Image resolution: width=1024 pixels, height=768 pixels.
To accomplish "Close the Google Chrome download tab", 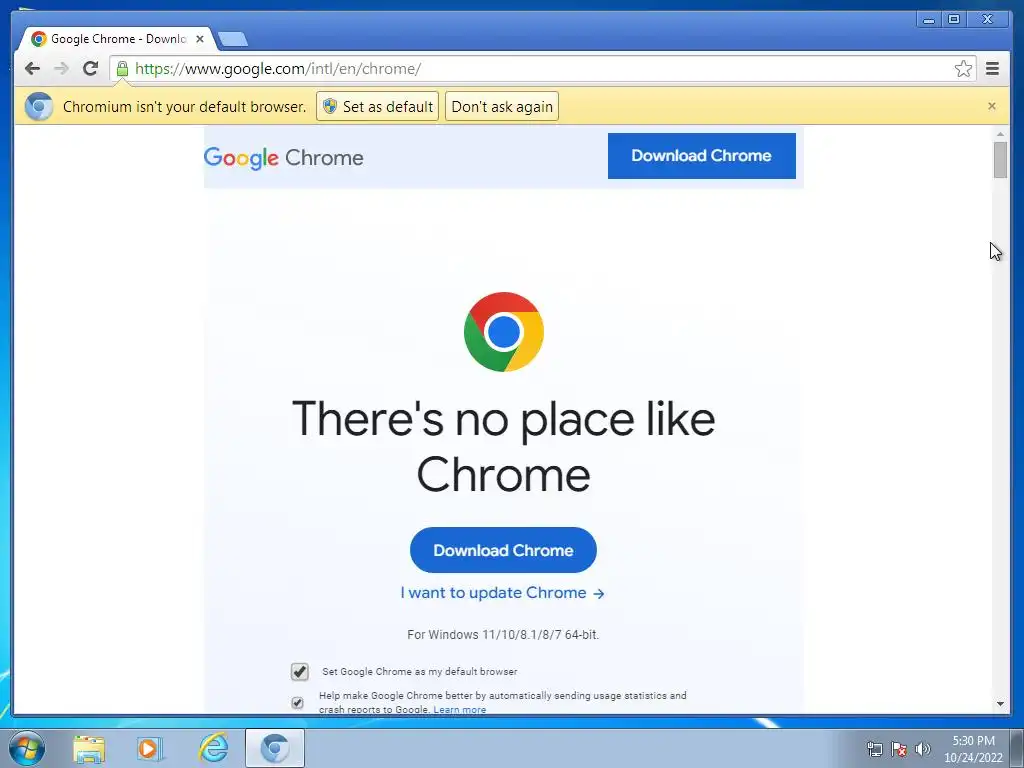I will [x=200, y=39].
